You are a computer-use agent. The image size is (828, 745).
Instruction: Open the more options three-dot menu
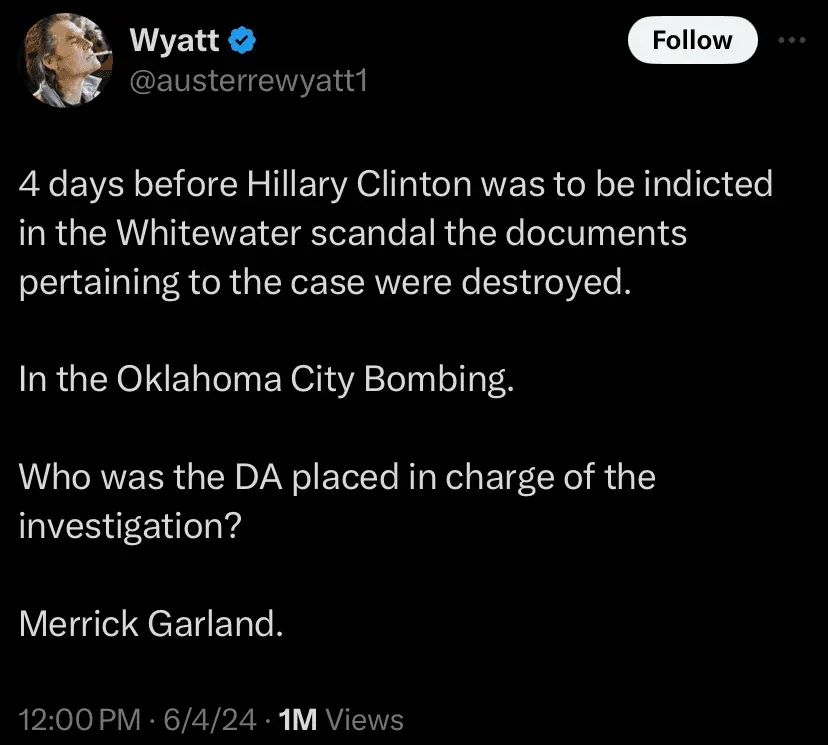(791, 41)
